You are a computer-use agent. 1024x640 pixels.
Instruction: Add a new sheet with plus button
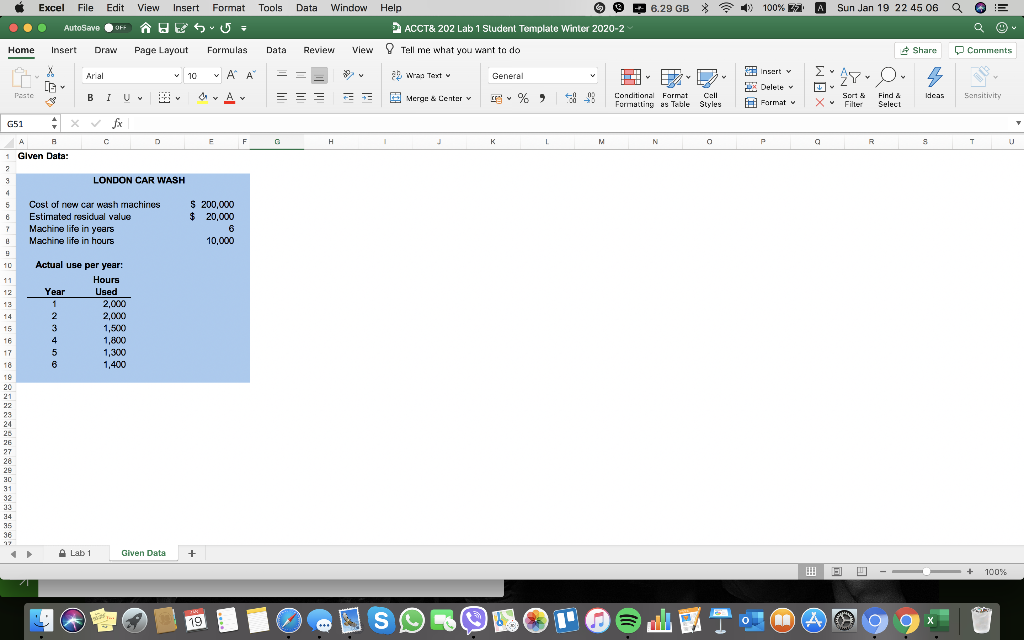(191, 552)
